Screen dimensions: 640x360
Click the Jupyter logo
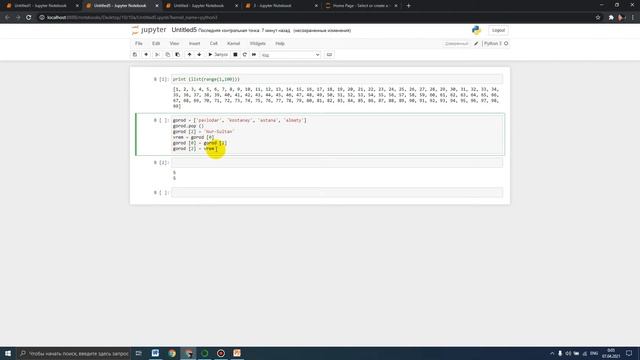(x=149, y=30)
